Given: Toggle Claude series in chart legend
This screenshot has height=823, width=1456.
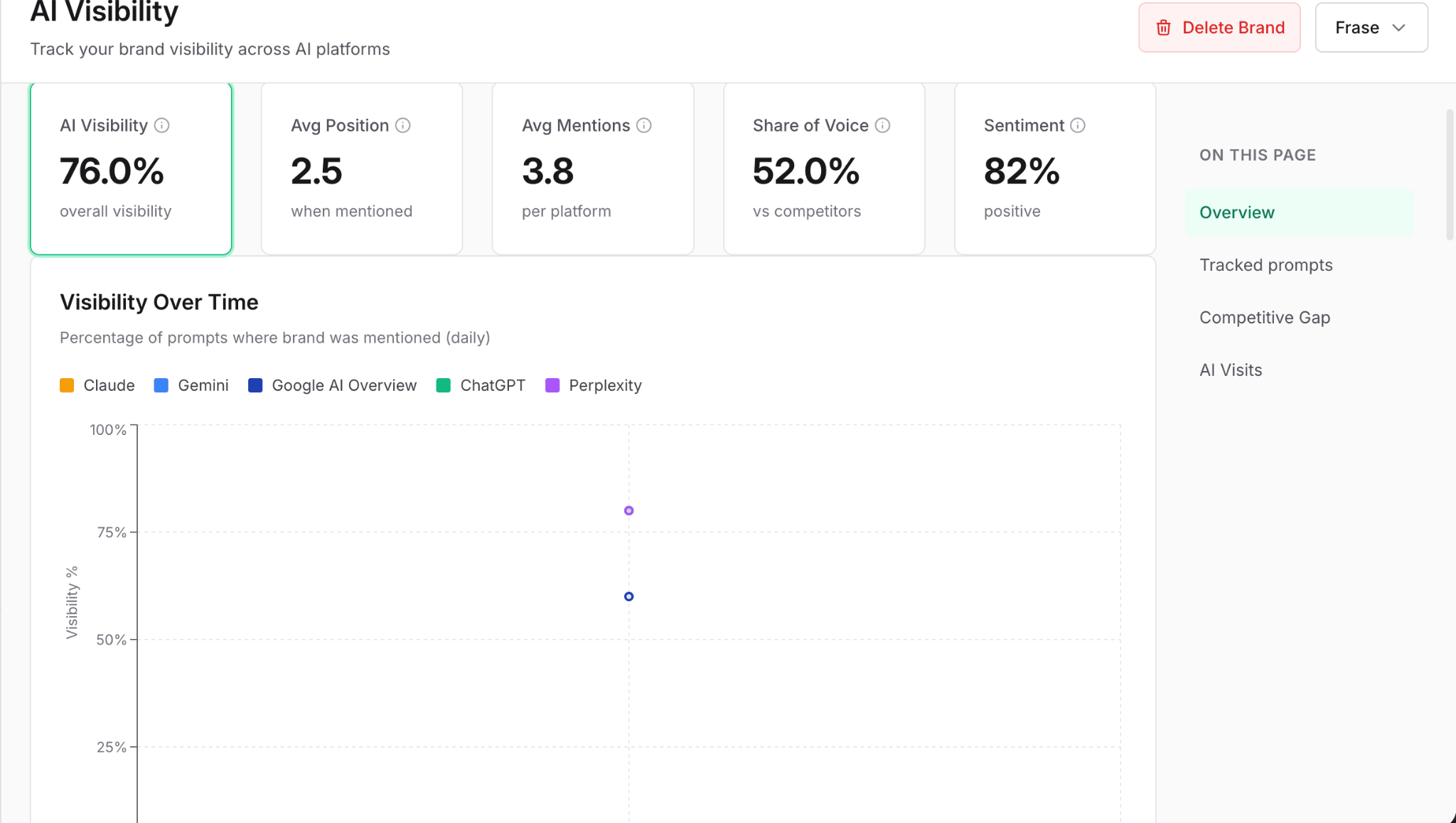Looking at the screenshot, I should (x=98, y=385).
